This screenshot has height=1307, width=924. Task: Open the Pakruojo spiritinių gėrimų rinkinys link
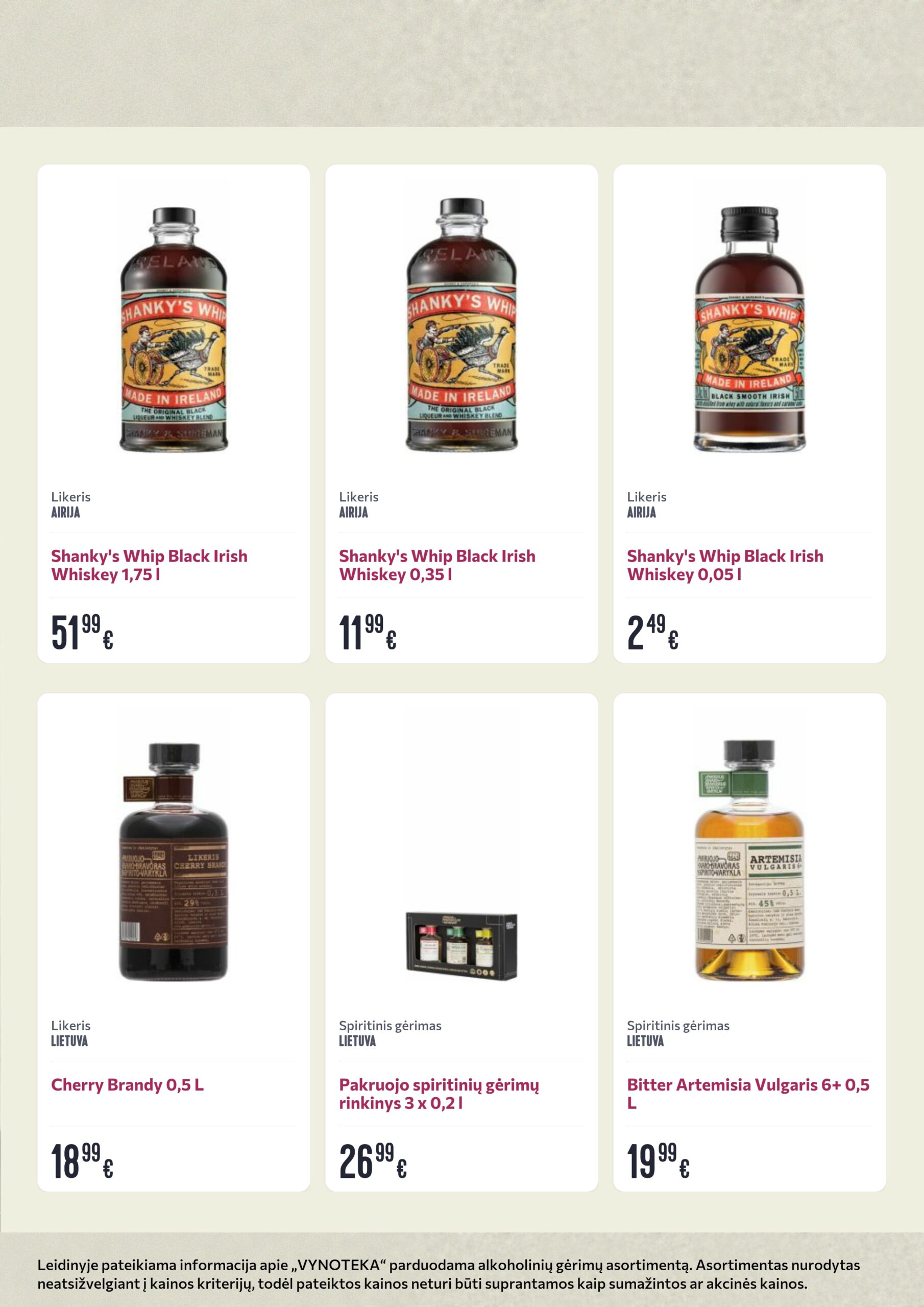coord(439,1094)
